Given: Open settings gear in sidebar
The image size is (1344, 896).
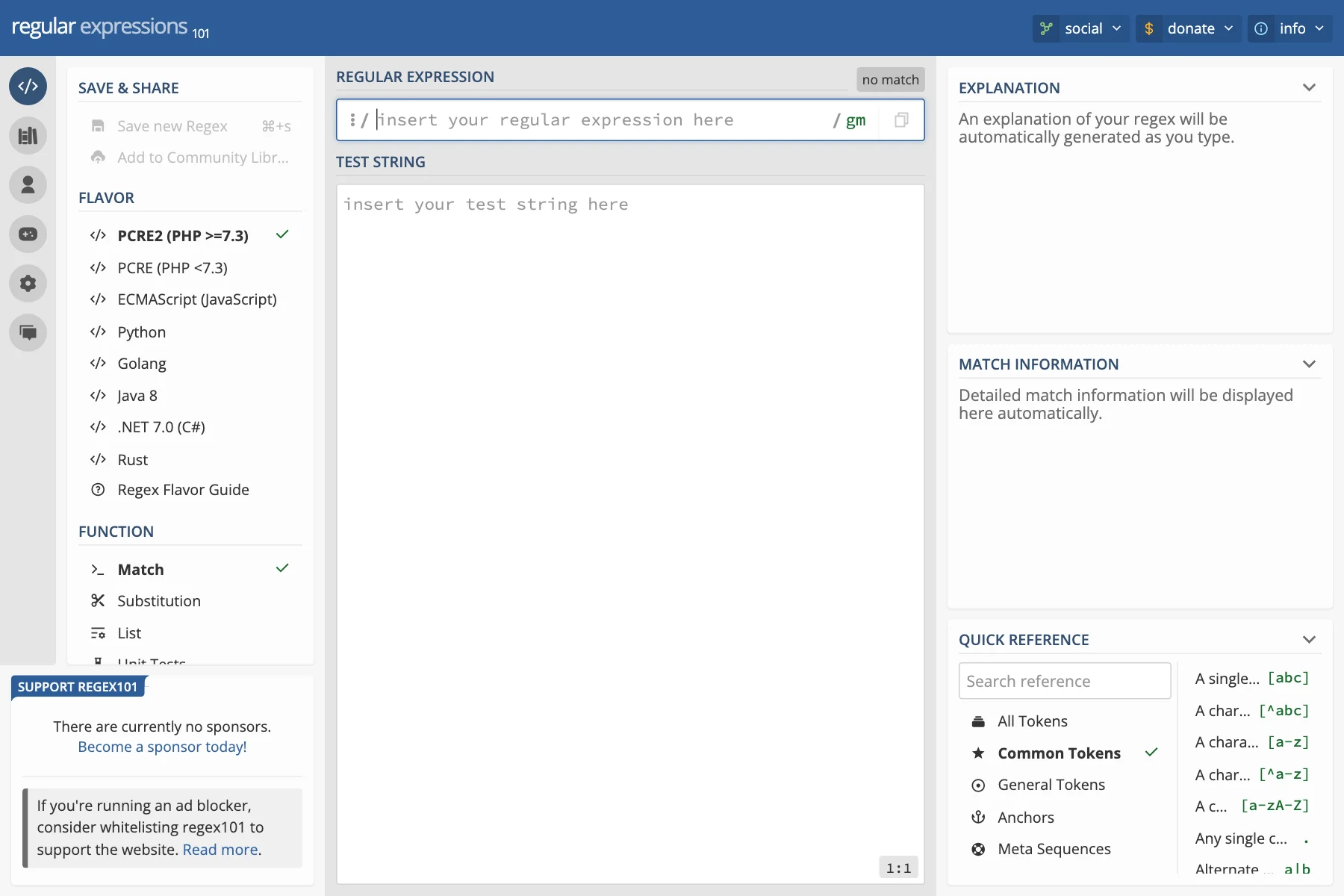Looking at the screenshot, I should [28, 284].
